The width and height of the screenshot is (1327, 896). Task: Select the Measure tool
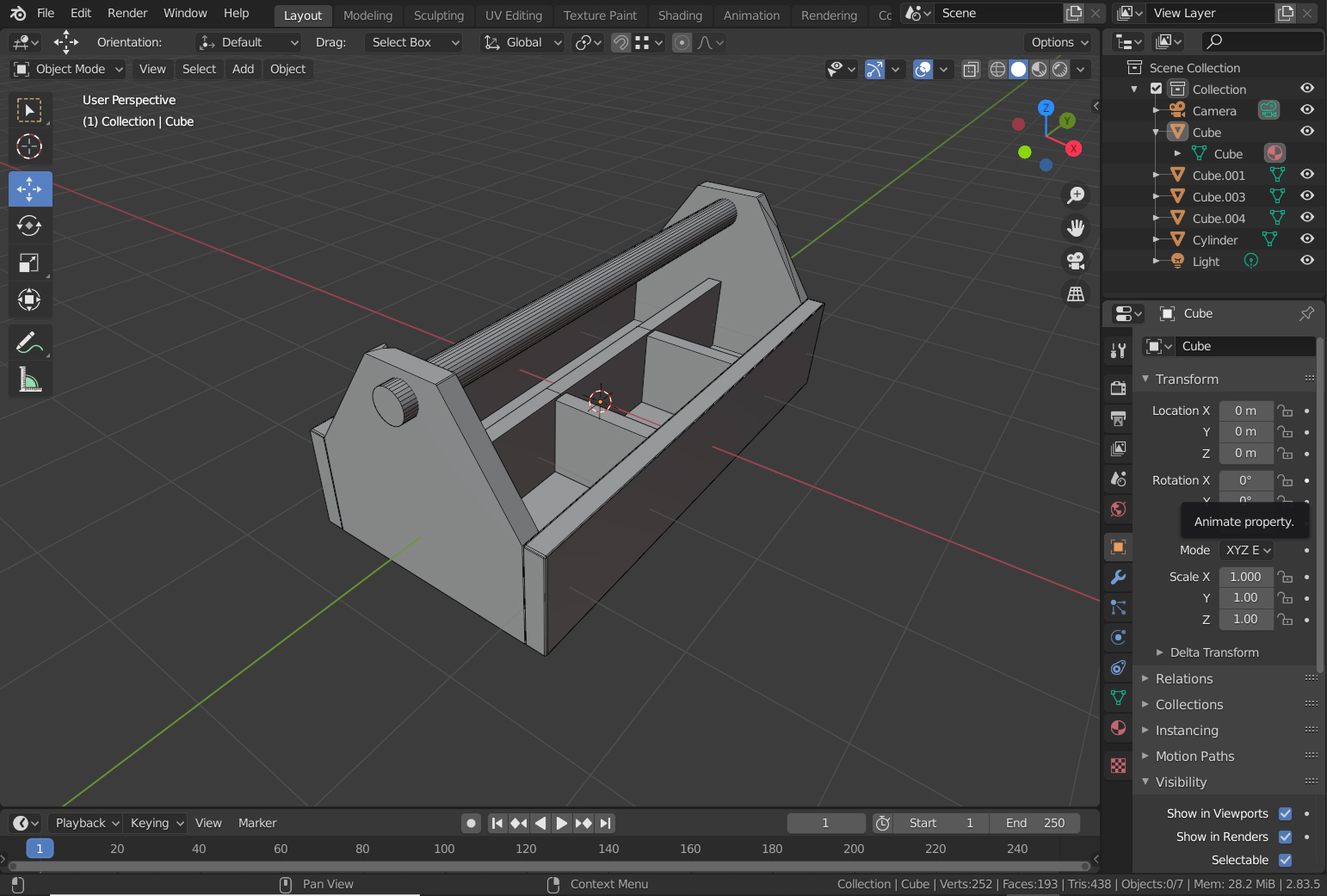coord(29,380)
